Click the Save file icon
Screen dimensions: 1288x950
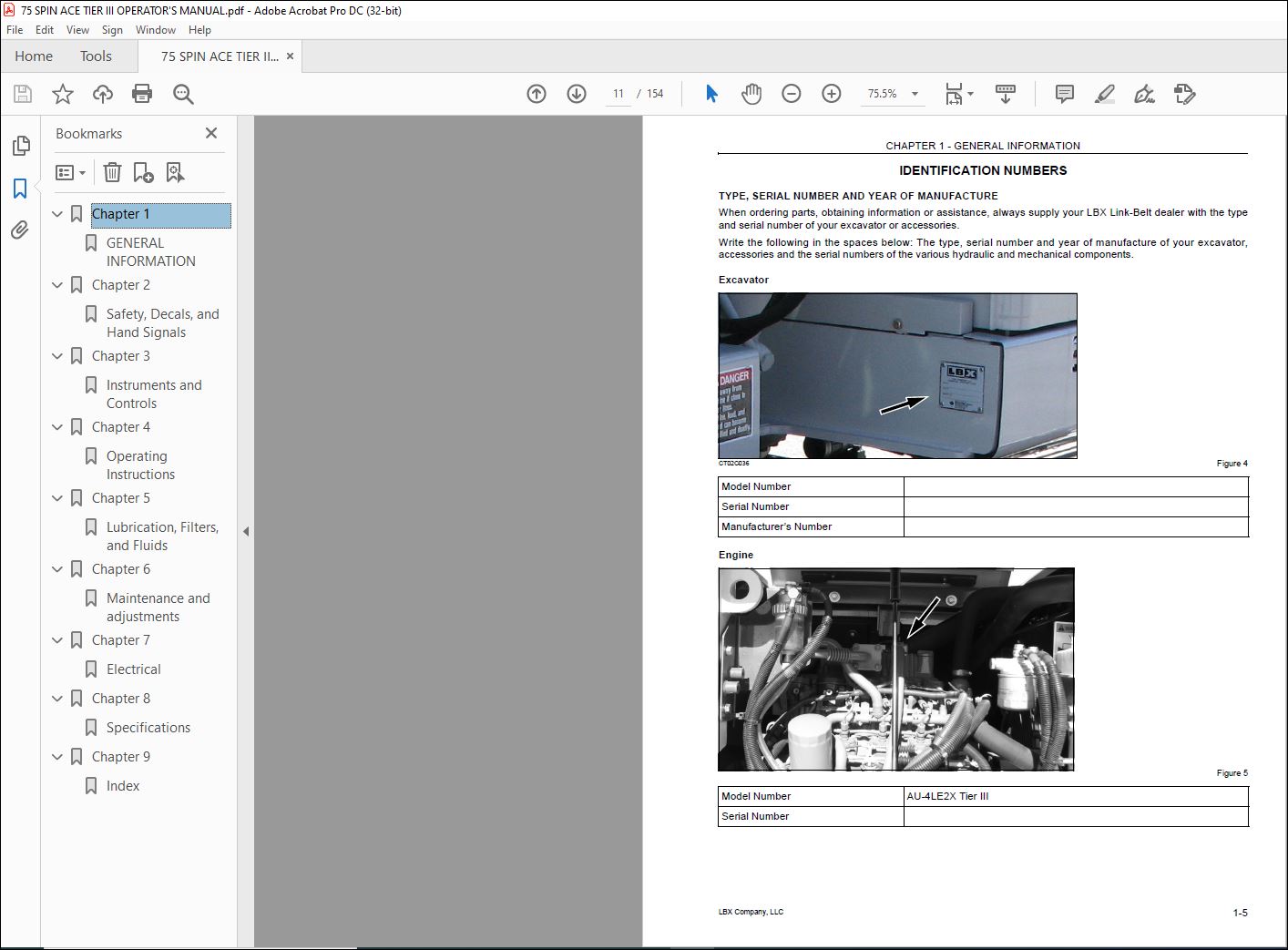pyautogui.click(x=23, y=94)
